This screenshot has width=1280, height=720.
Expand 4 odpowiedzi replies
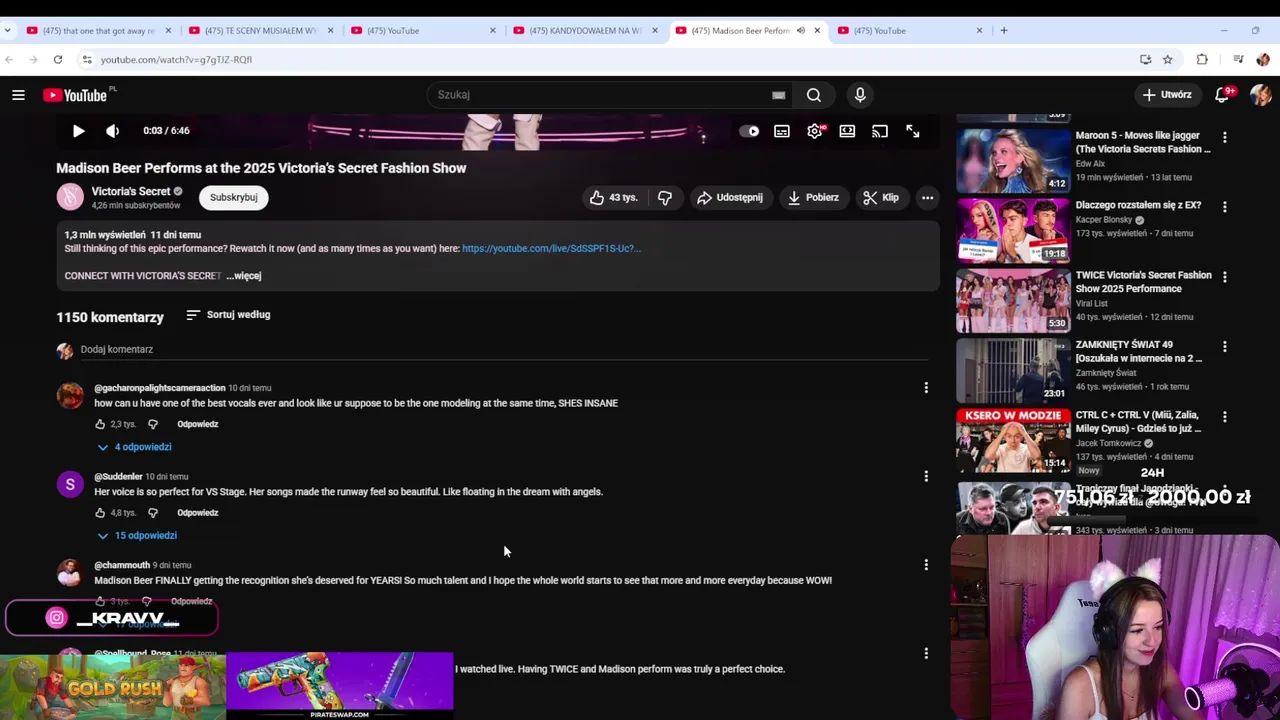(x=134, y=447)
